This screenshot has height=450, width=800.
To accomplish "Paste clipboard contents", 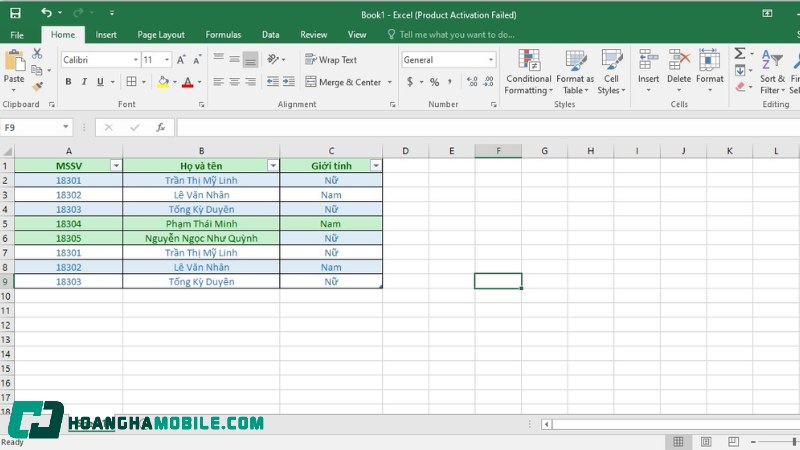I will coord(14,65).
